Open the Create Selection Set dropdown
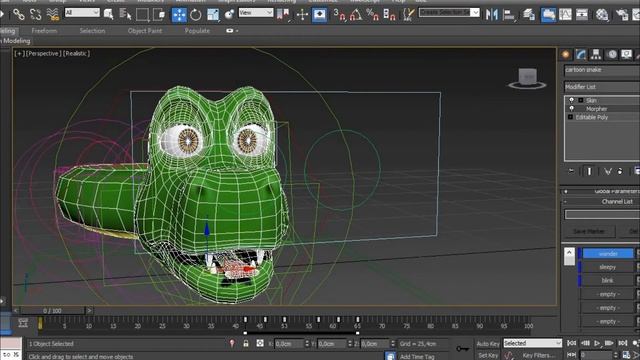 click(449, 13)
